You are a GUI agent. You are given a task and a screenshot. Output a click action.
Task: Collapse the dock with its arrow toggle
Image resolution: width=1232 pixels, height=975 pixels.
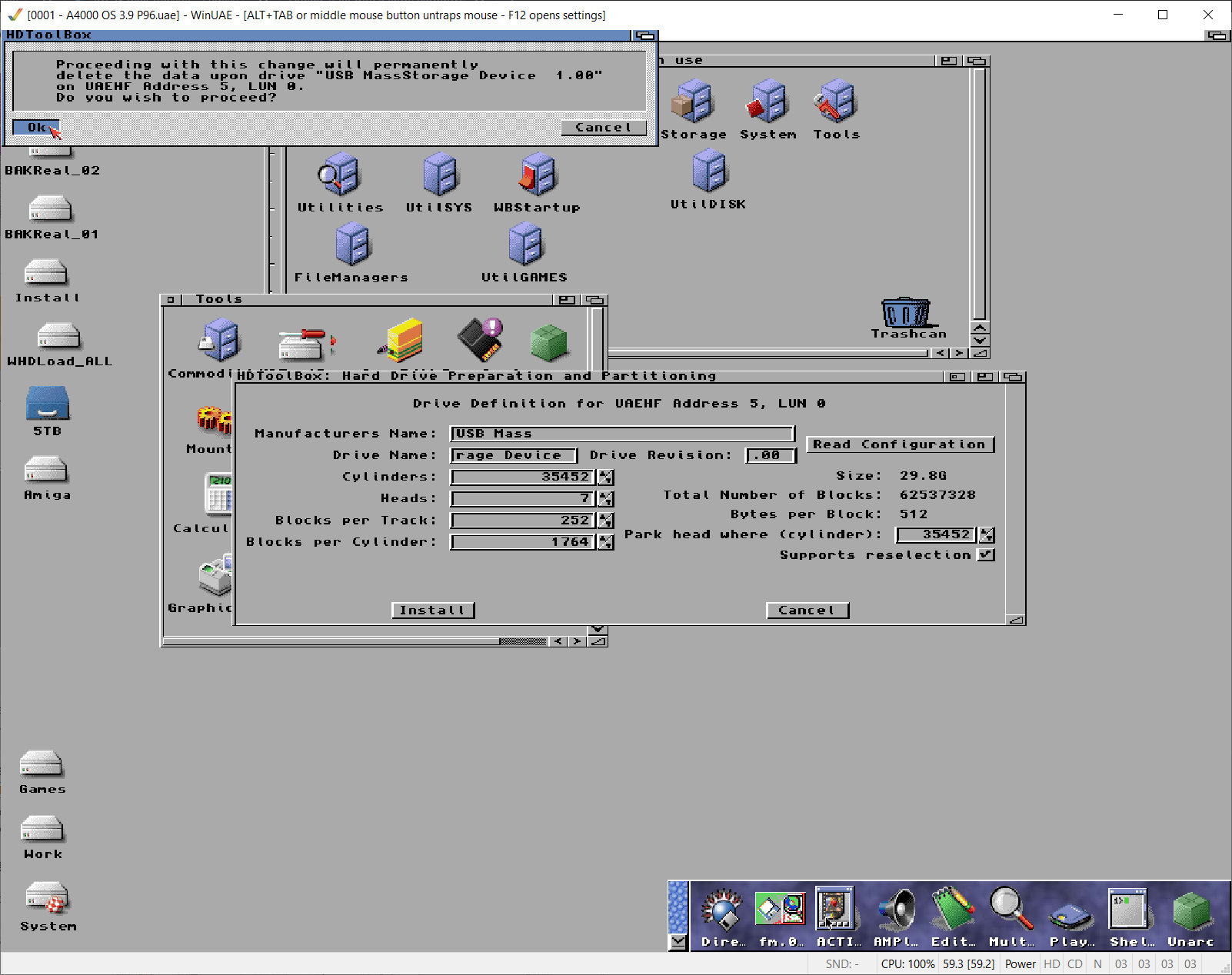click(x=678, y=941)
